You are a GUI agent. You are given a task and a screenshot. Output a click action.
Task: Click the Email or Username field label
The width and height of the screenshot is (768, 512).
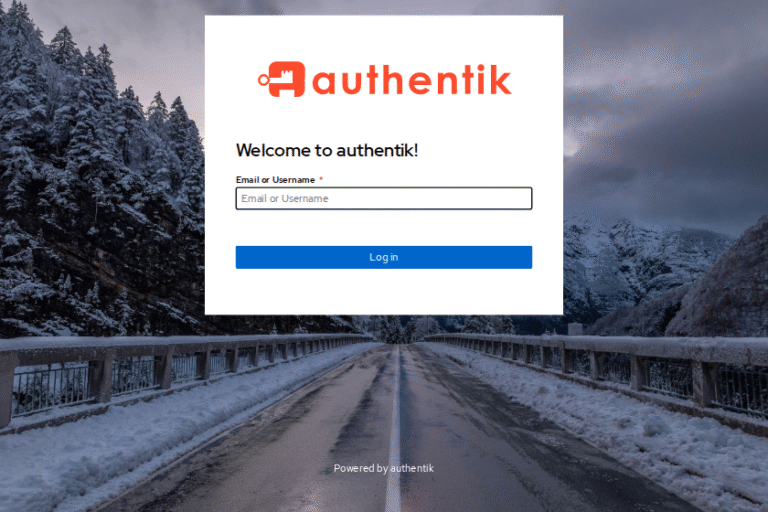pos(275,180)
